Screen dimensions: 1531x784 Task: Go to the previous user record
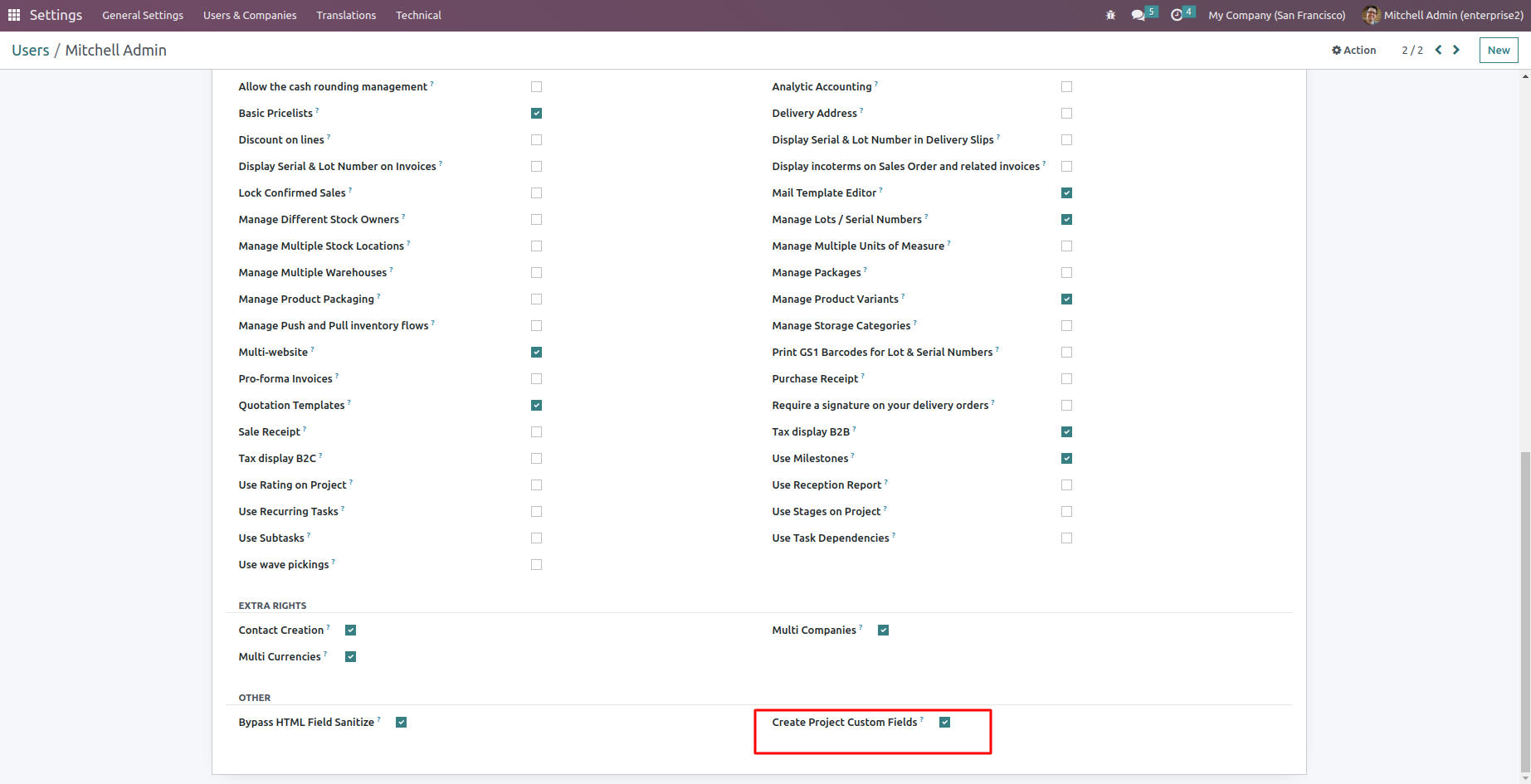(x=1438, y=50)
